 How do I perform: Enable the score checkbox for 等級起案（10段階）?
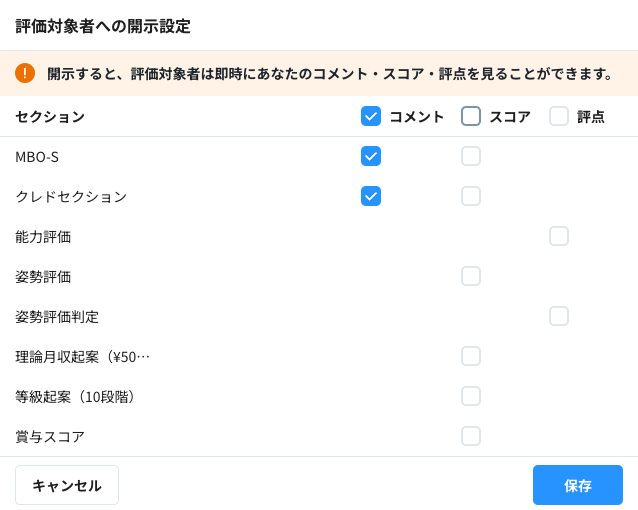click(471, 396)
